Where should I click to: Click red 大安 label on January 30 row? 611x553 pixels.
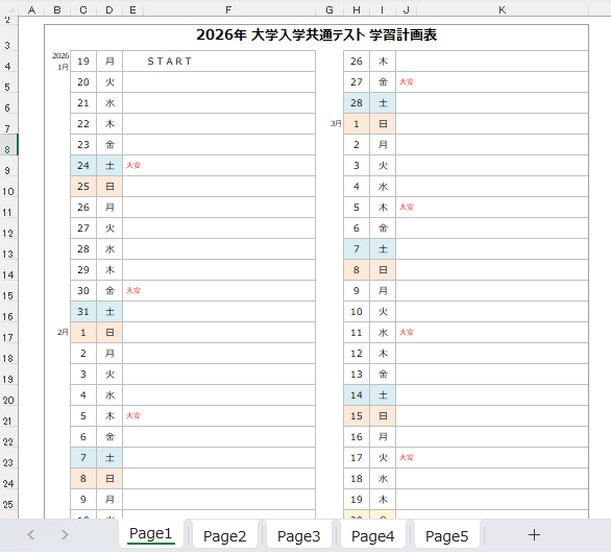click(133, 290)
